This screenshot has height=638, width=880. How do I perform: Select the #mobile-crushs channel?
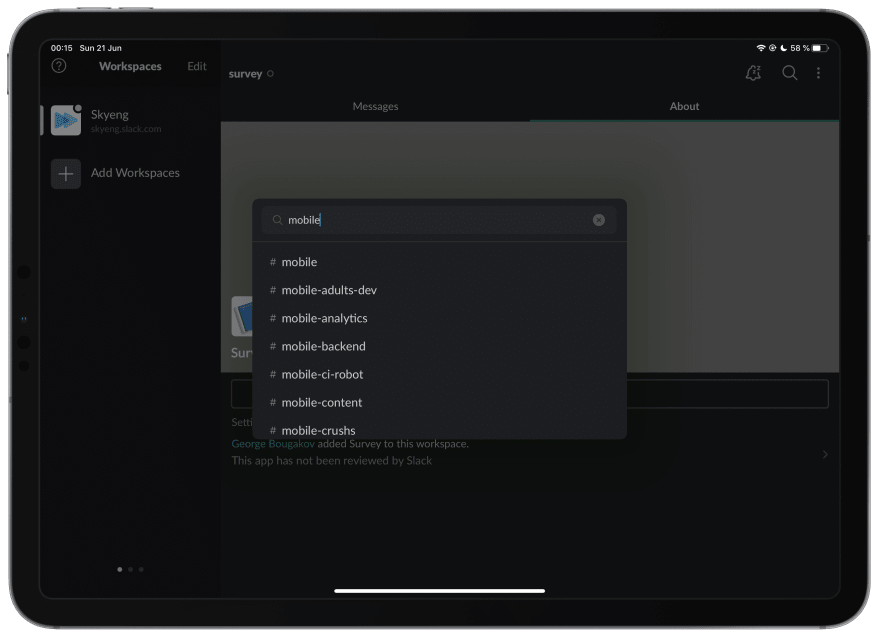pos(439,429)
